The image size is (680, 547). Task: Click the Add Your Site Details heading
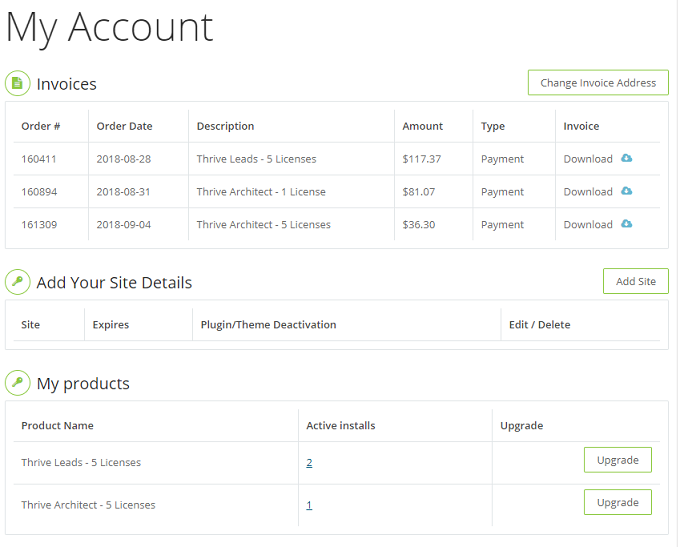tap(114, 283)
